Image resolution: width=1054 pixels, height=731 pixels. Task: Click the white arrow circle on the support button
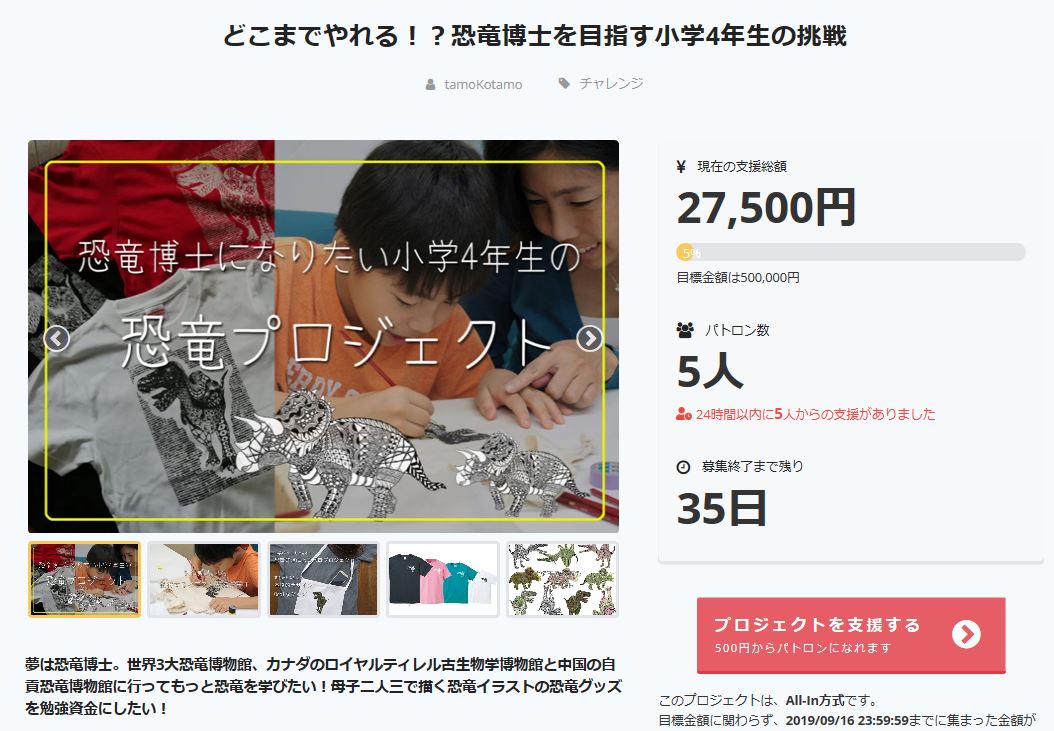pyautogui.click(x=966, y=634)
